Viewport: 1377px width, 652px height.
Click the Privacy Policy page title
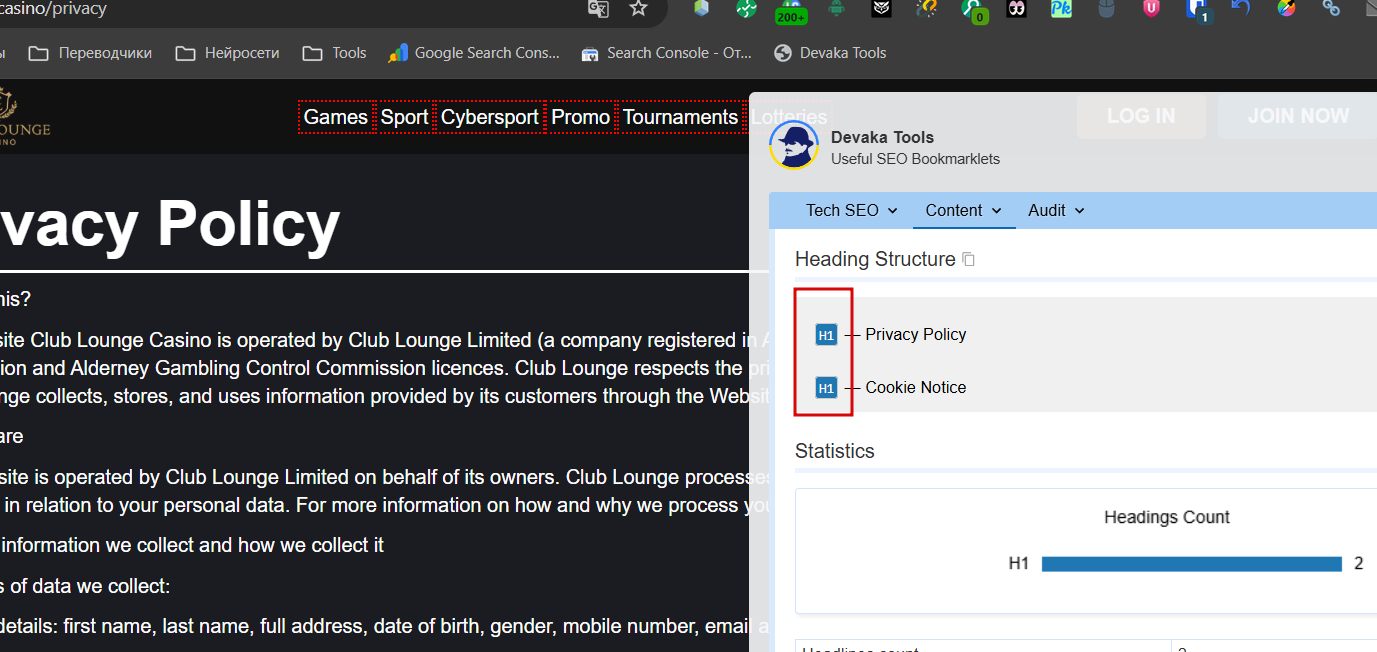tap(170, 224)
